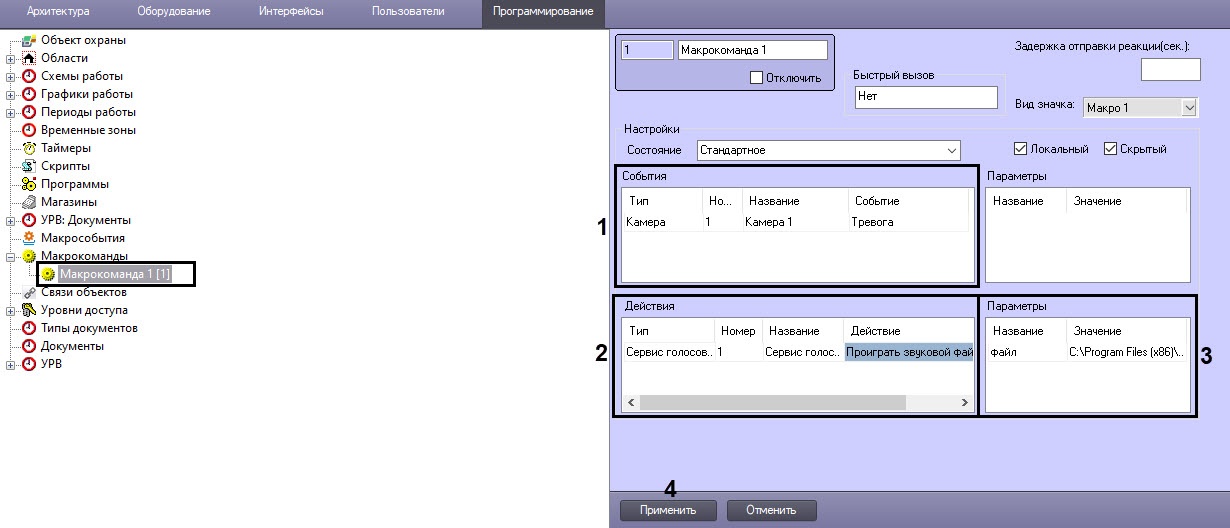The width and height of the screenshot is (1230, 528).
Task: Click the Магазины icon in tree
Action: click(x=29, y=202)
